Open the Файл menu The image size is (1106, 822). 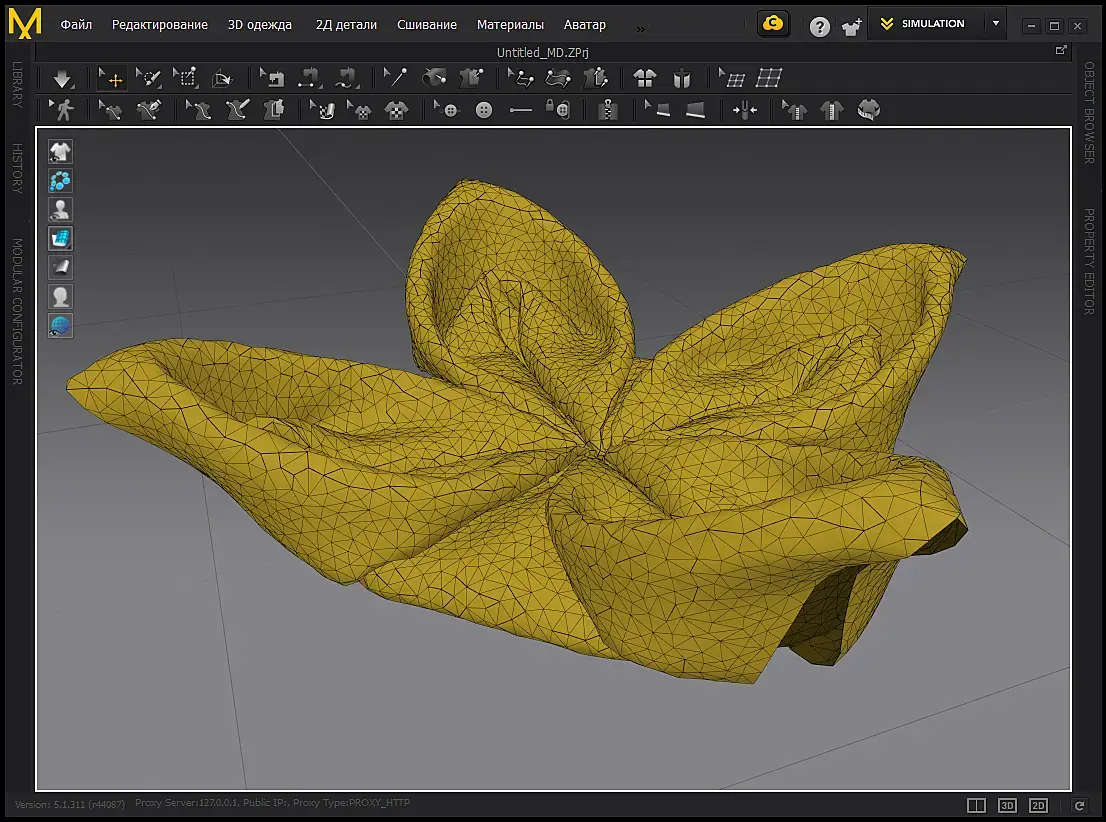pos(76,24)
